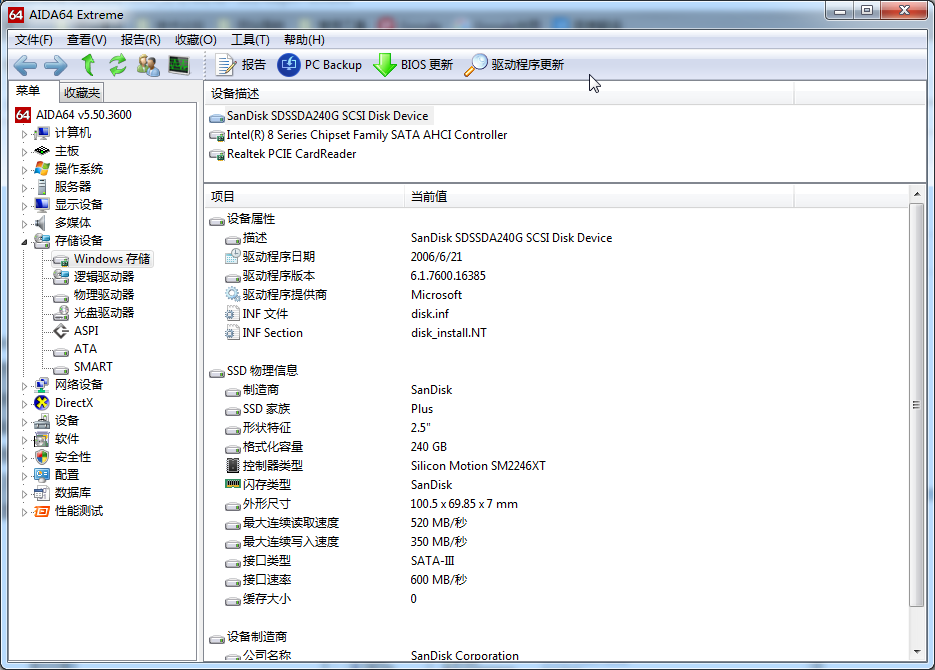Expand the 网络设备 tree node
The height and width of the screenshot is (670, 935).
24,386
